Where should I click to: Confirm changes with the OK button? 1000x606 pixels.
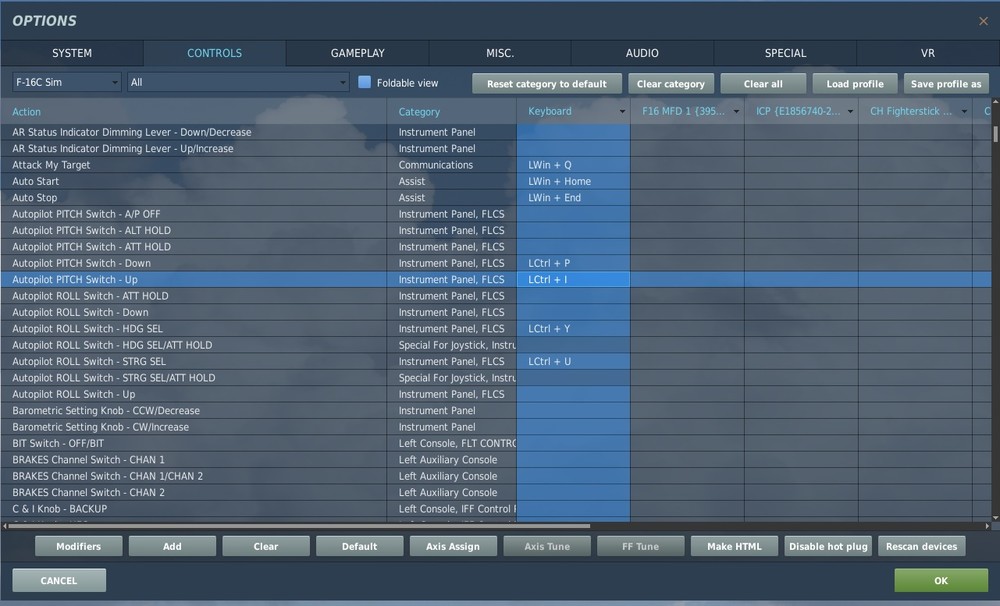point(939,580)
